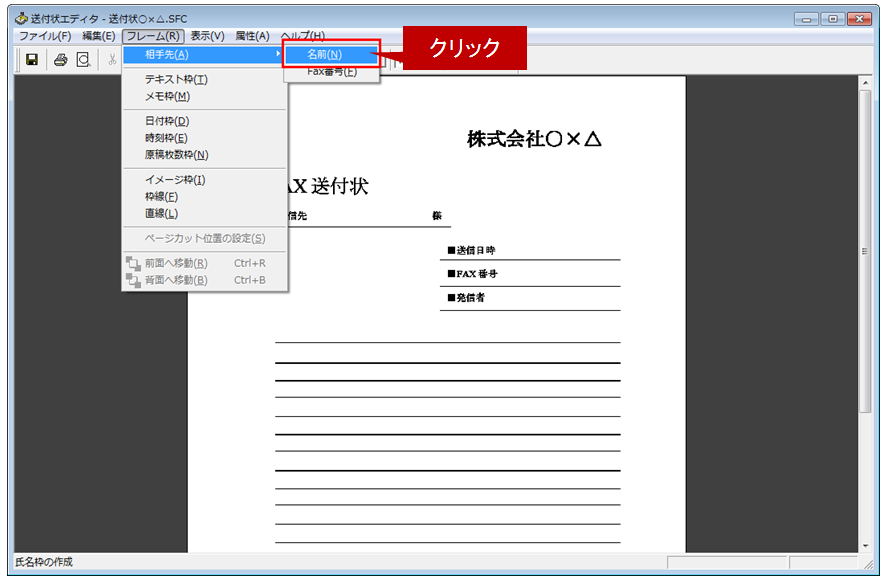Viewport: 889px width, 584px height.
Task: Click the window resize grip in the status bar
Action: pos(868,564)
